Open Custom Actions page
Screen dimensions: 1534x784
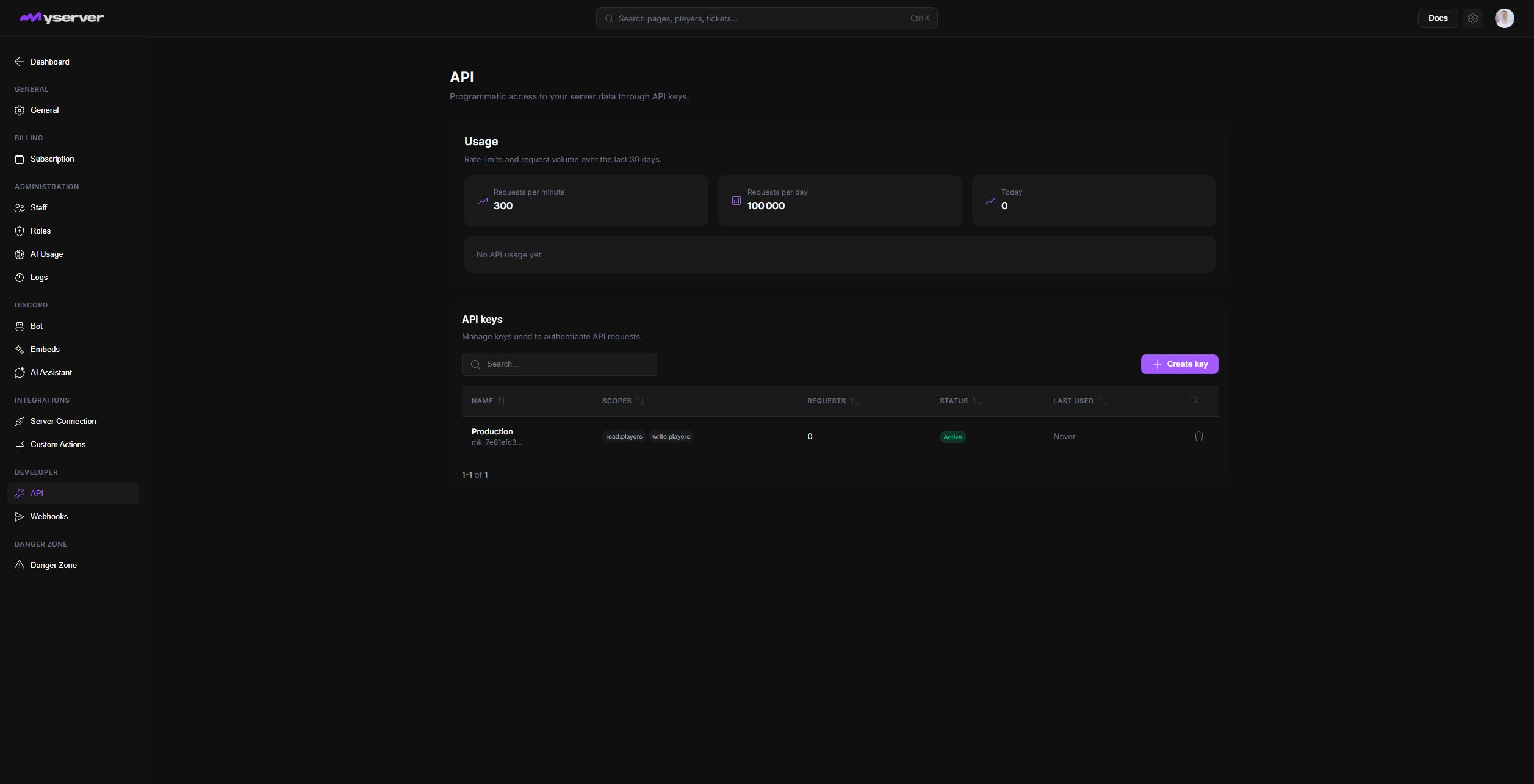coord(73,445)
